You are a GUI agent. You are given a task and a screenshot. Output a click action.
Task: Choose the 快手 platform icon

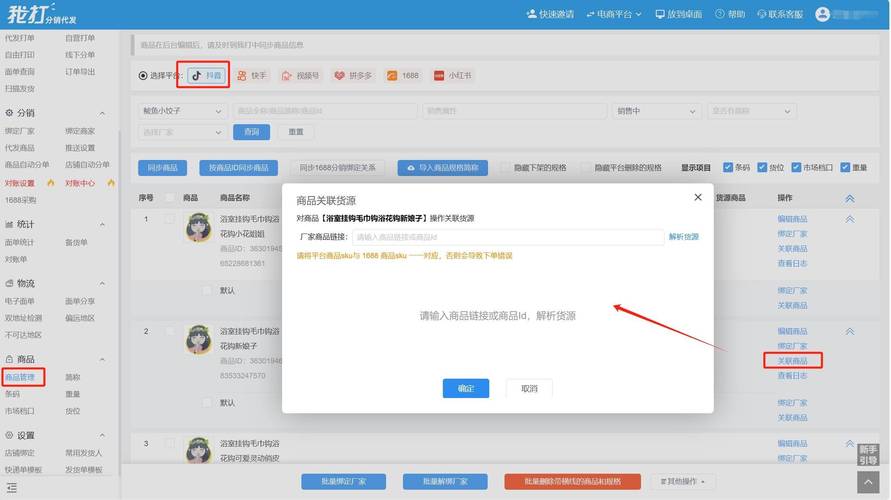pyautogui.click(x=242, y=75)
